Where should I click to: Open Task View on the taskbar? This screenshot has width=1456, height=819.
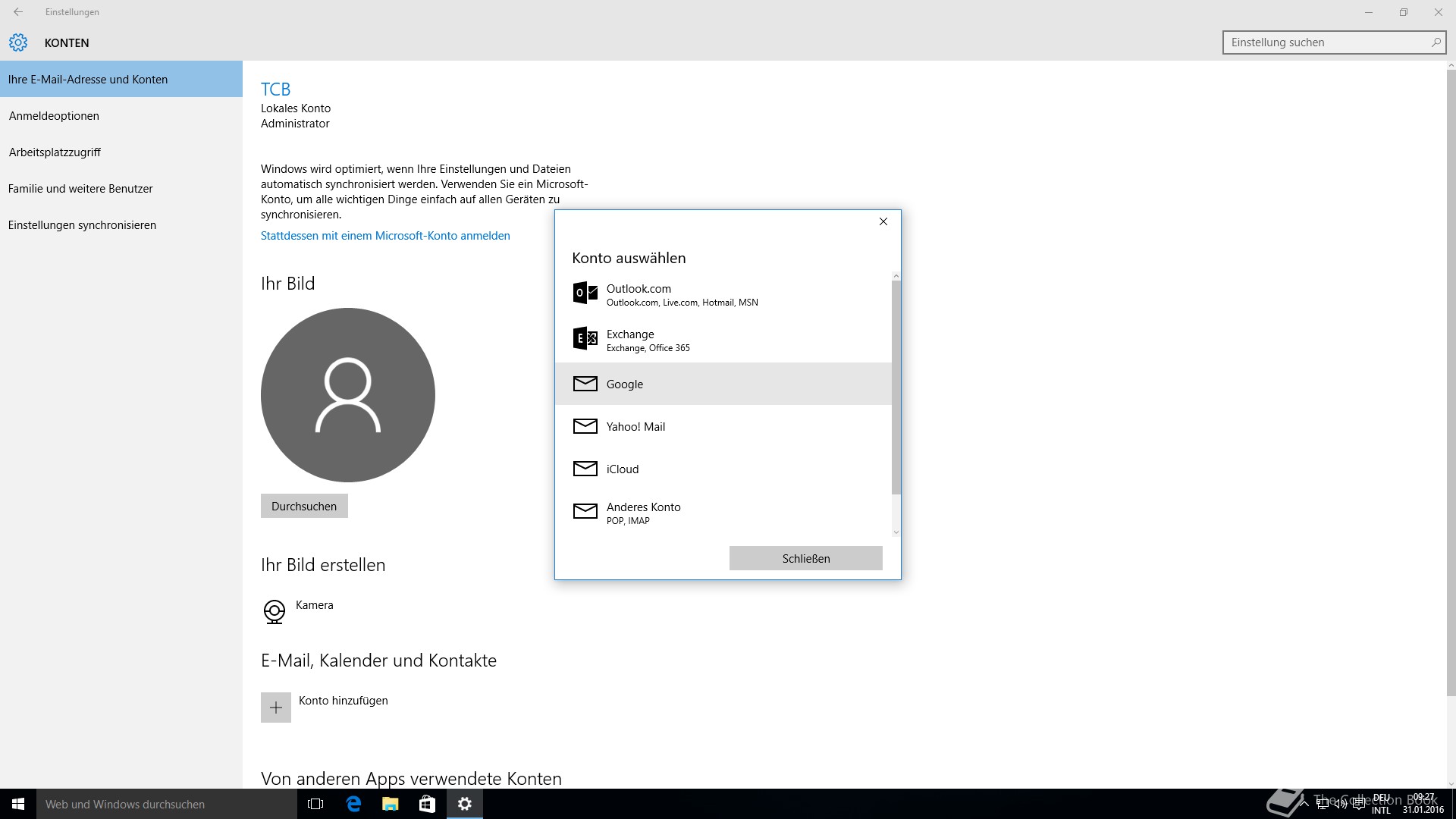tap(315, 804)
